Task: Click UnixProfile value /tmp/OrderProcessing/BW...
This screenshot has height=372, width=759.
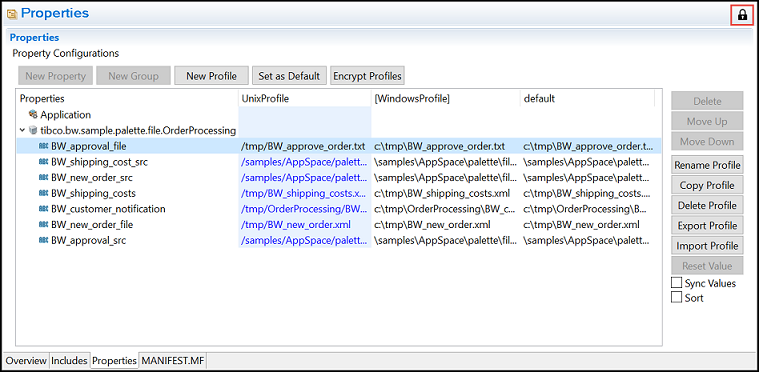Action: (304, 209)
